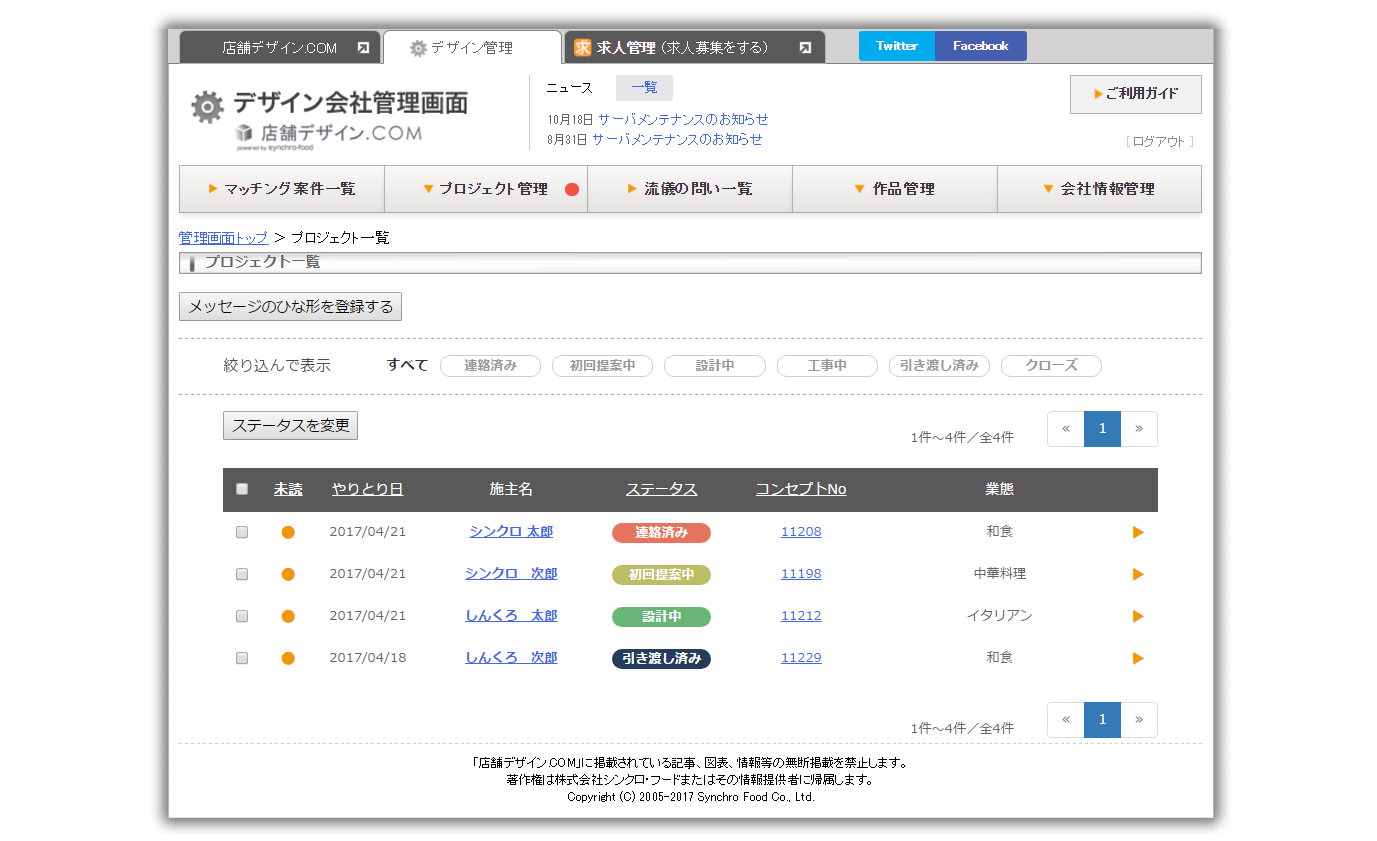Click the orange arrow in the イタリアン row
The width and height of the screenshot is (1377, 841).
(1138, 616)
